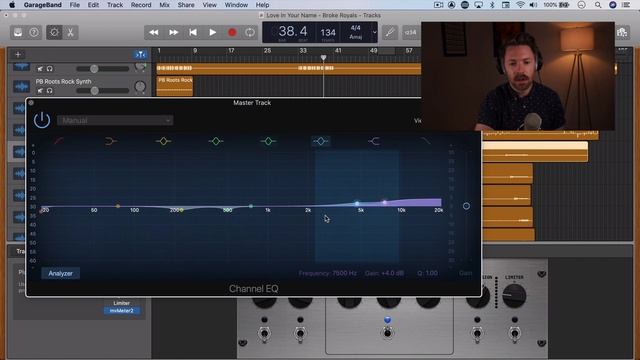
Task: Open the File menu
Action: point(74,5)
